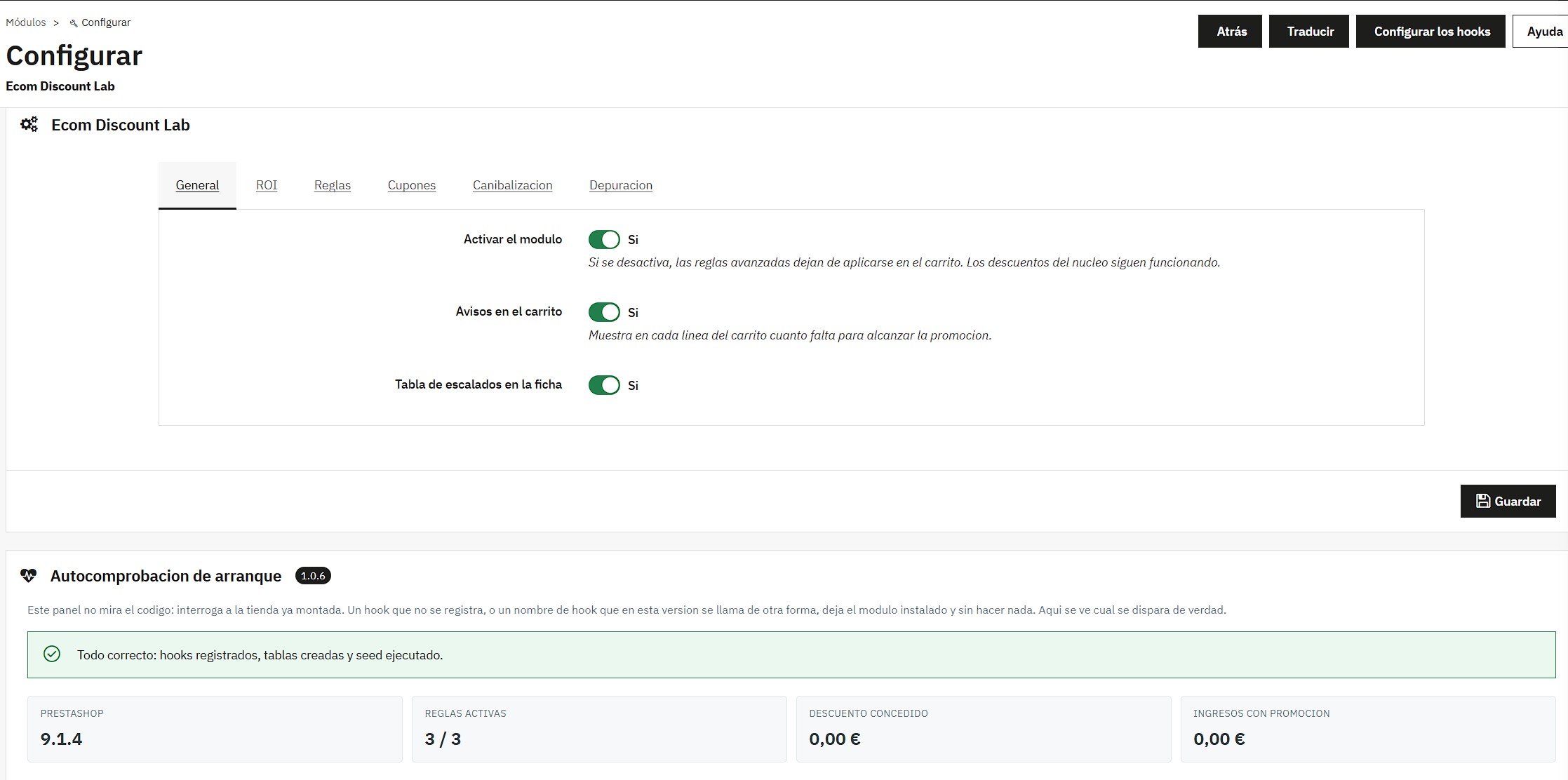Image resolution: width=1568 pixels, height=780 pixels.
Task: Click the Autocomprobacion de arranque heading
Action: [166, 576]
